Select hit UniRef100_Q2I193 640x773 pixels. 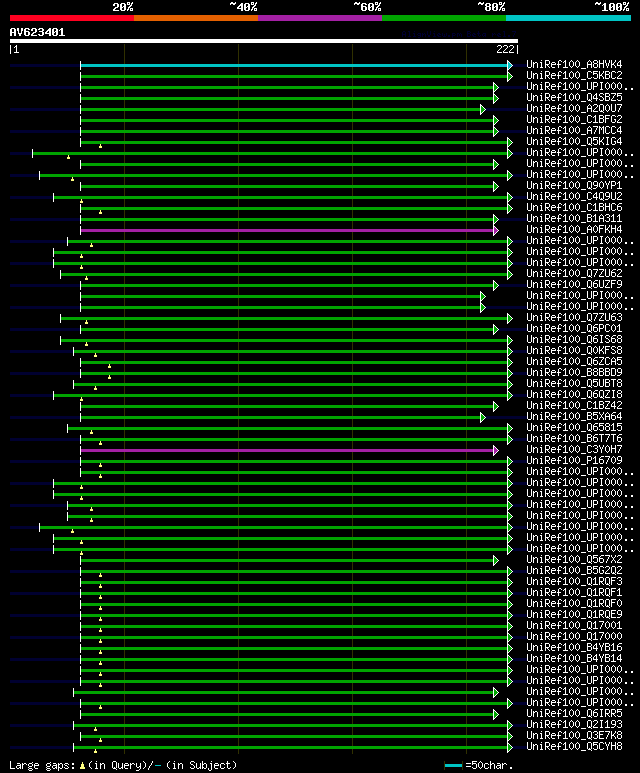574,725
